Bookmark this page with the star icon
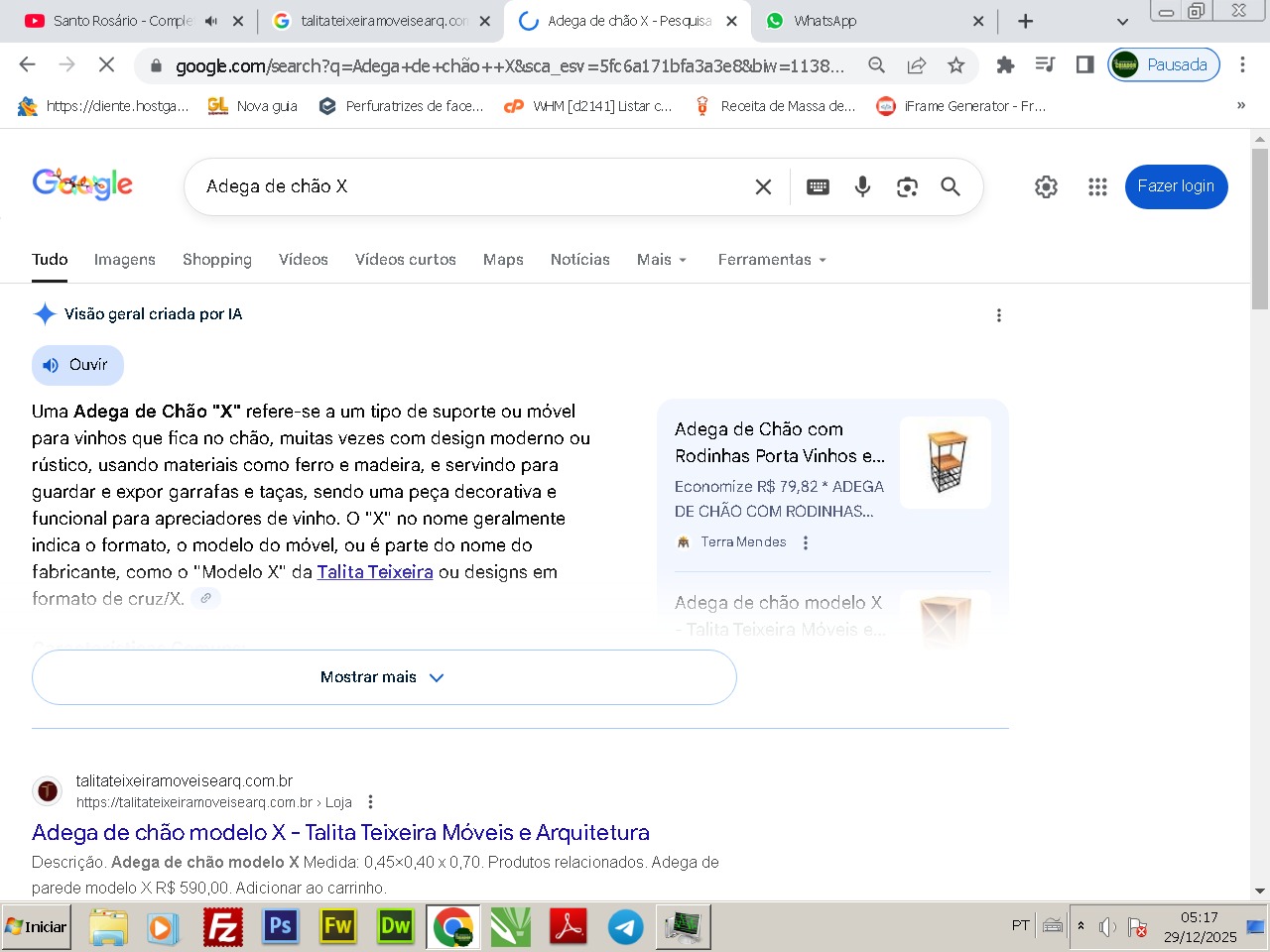 pyautogui.click(x=955, y=65)
